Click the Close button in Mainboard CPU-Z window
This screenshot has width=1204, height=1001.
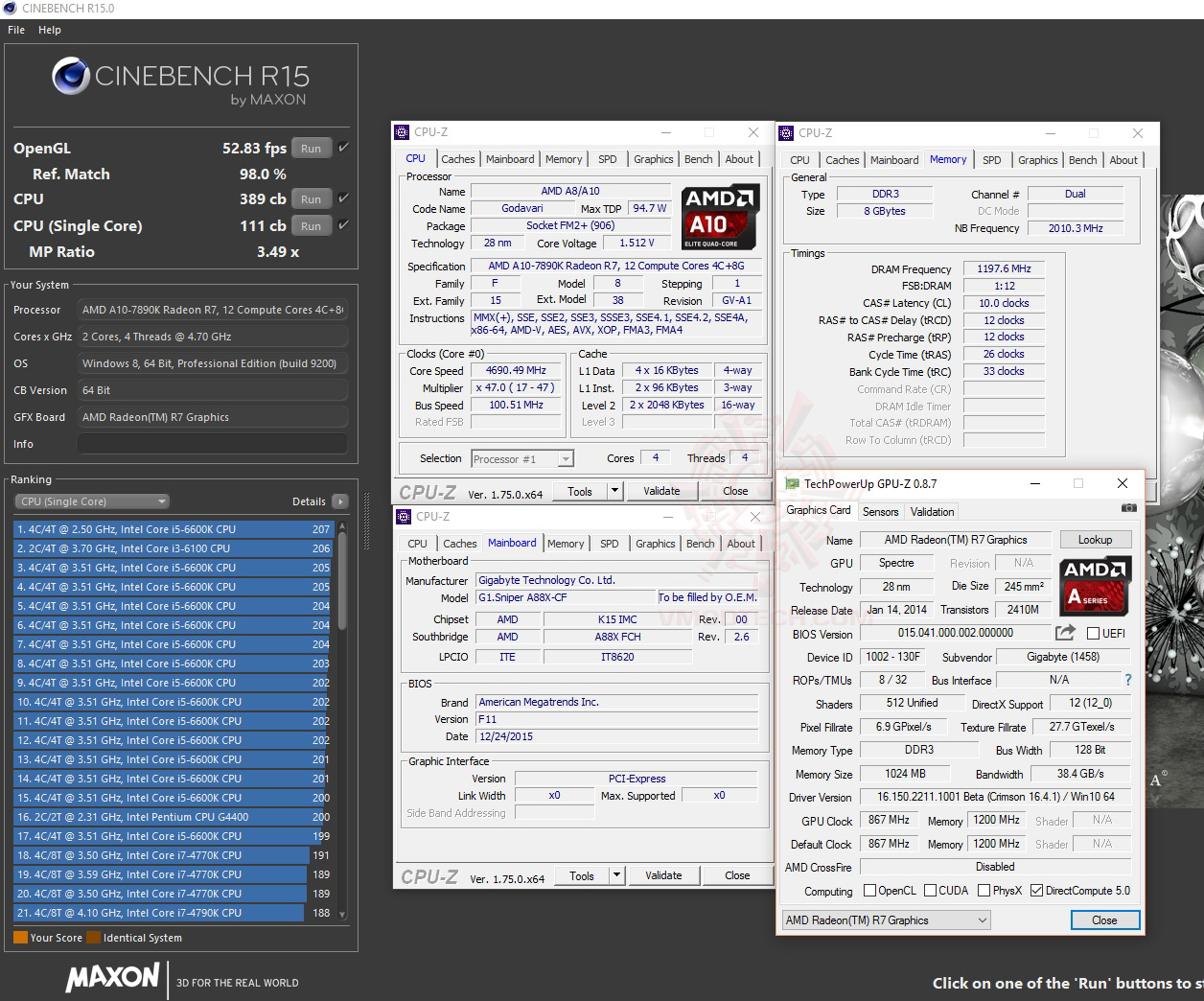[737, 875]
